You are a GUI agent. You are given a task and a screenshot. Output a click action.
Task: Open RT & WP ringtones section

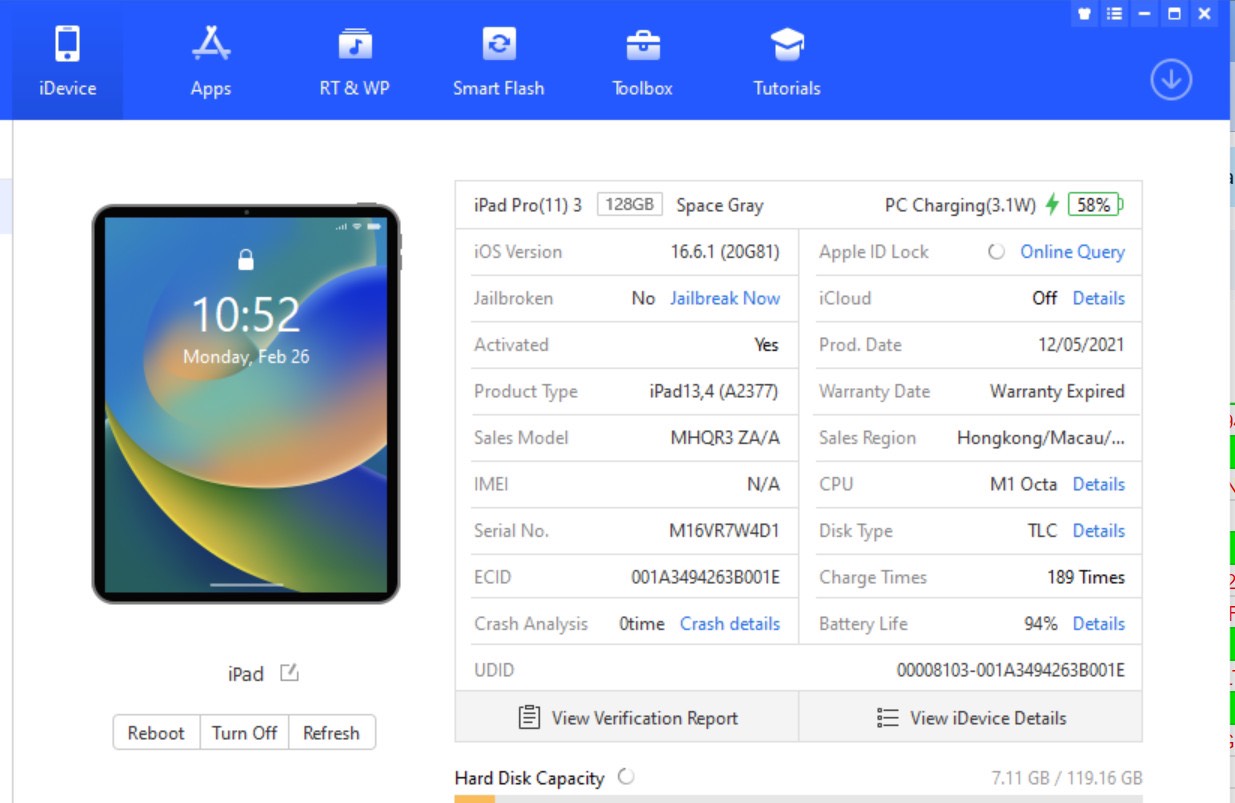point(354,62)
